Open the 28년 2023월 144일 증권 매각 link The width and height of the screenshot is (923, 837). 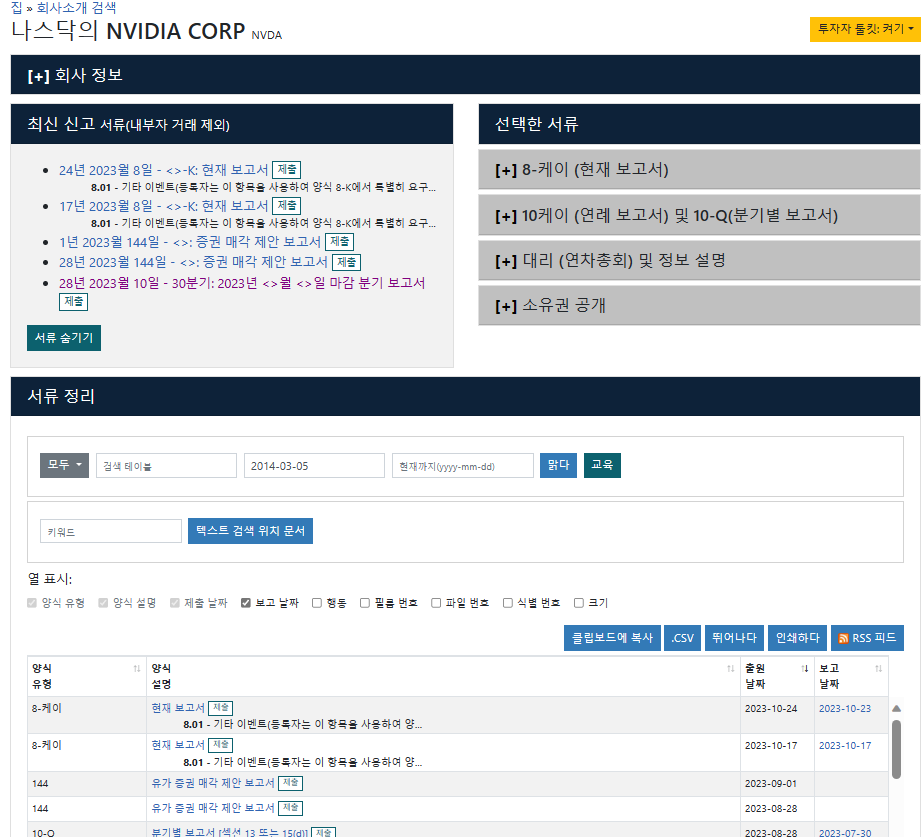point(193,262)
